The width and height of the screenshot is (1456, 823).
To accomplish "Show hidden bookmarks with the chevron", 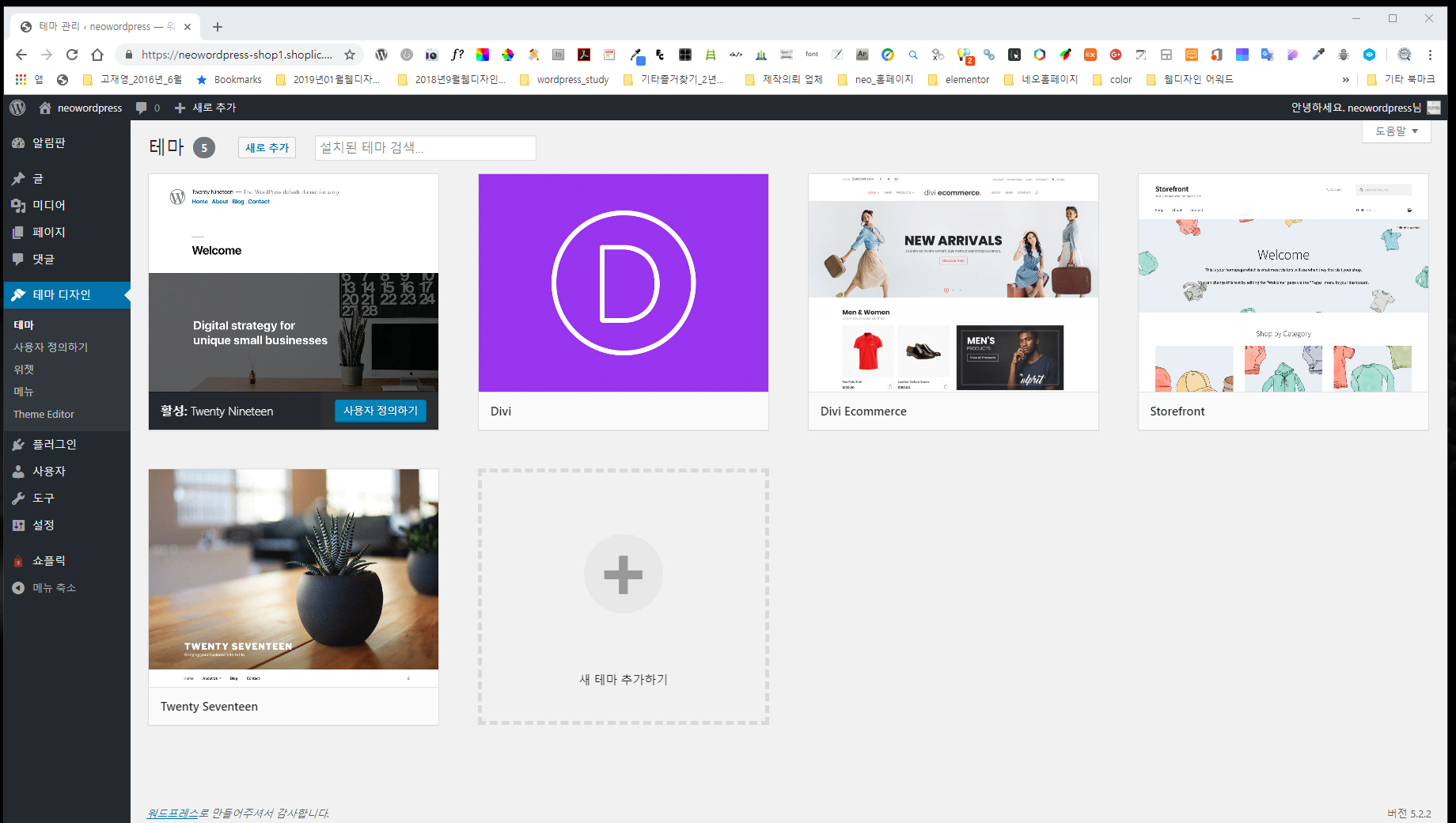I will (1345, 80).
